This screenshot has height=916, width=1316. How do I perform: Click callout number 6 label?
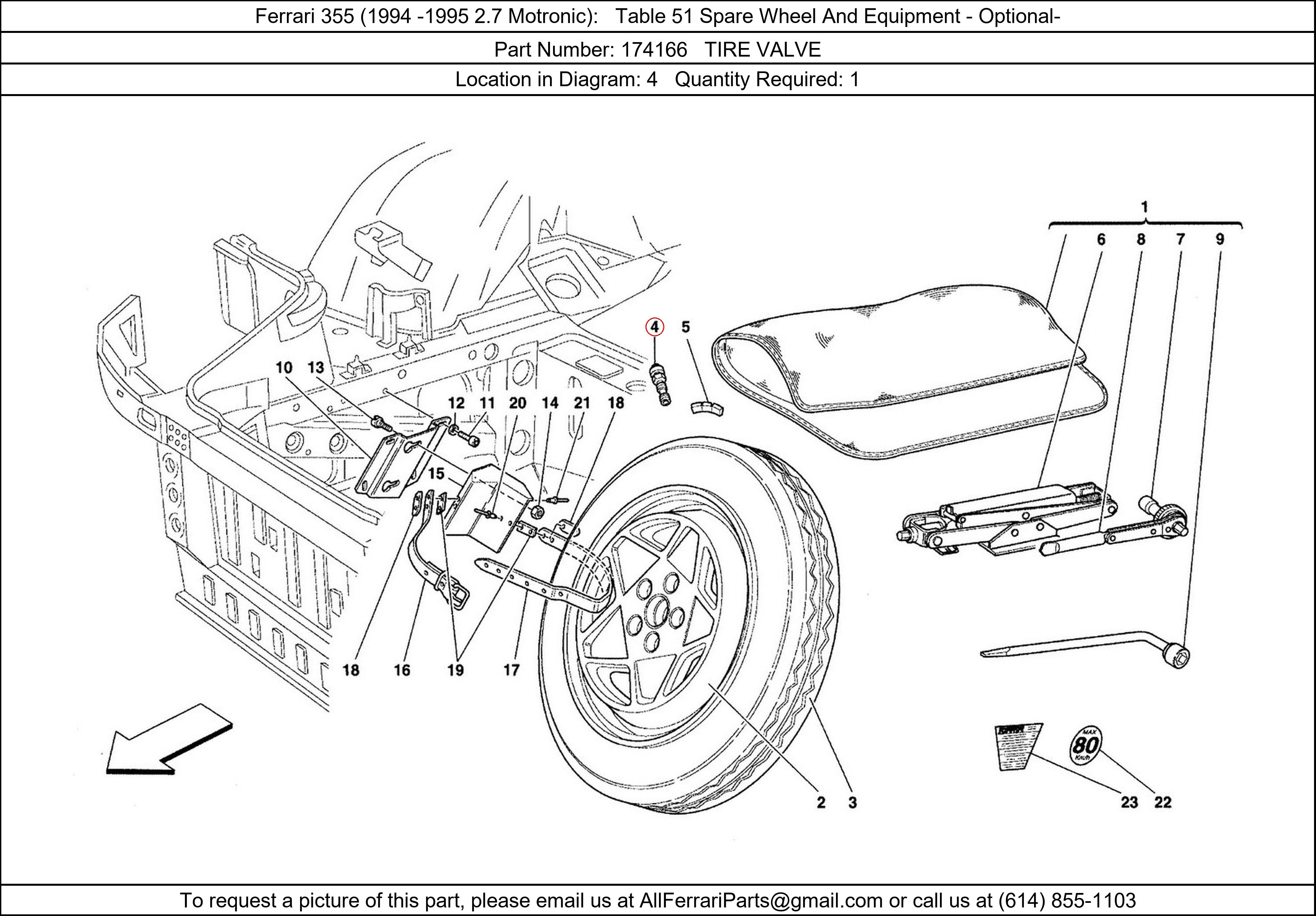[x=1101, y=240]
